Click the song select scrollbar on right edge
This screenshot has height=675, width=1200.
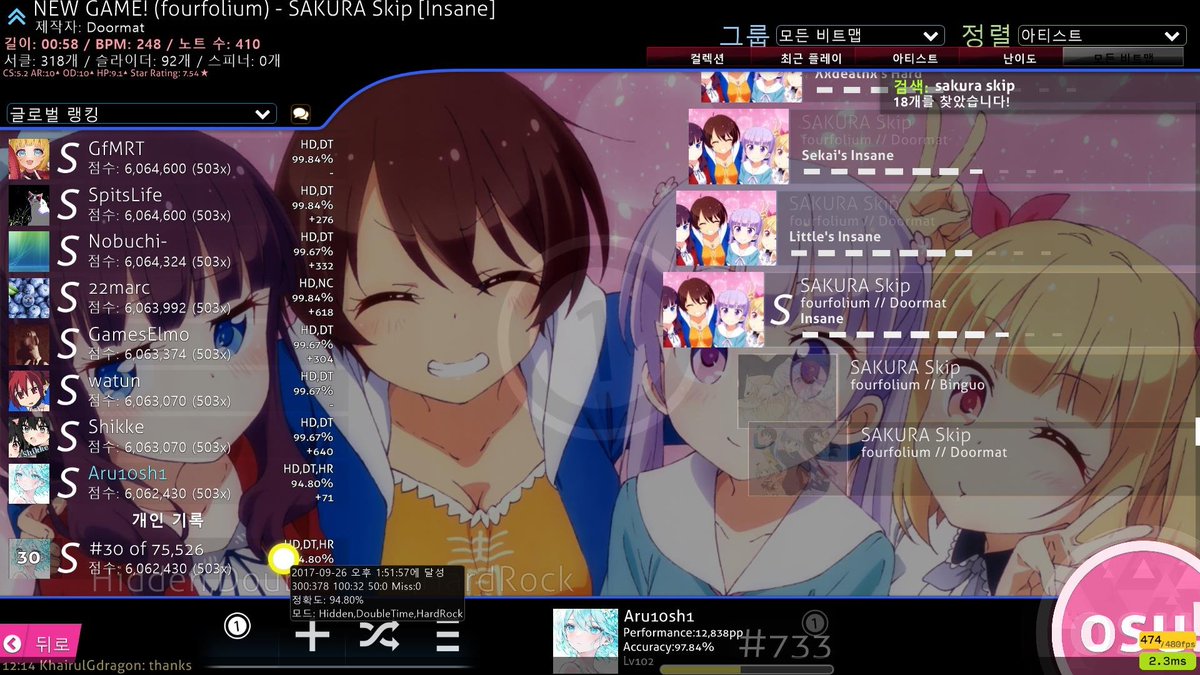pos(1197,433)
